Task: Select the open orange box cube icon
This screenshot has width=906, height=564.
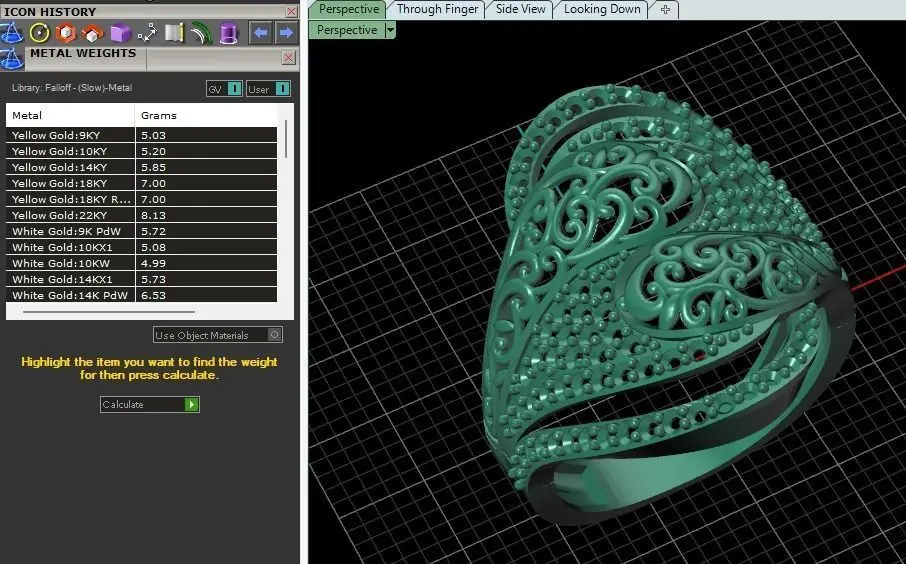Action: 92,34
